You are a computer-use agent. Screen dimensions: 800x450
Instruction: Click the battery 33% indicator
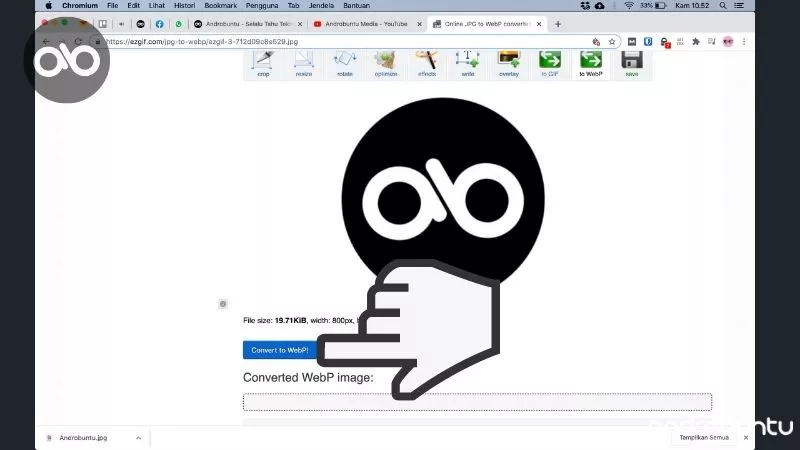pos(653,6)
